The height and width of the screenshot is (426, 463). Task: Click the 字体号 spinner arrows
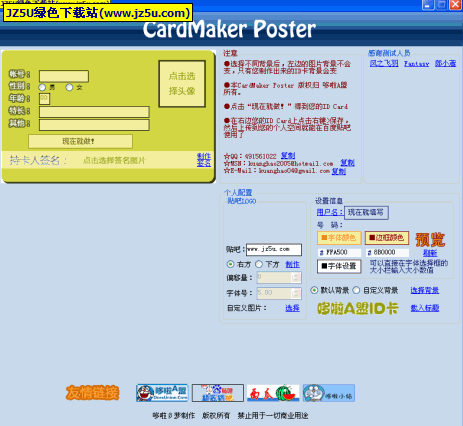pyautogui.click(x=296, y=293)
